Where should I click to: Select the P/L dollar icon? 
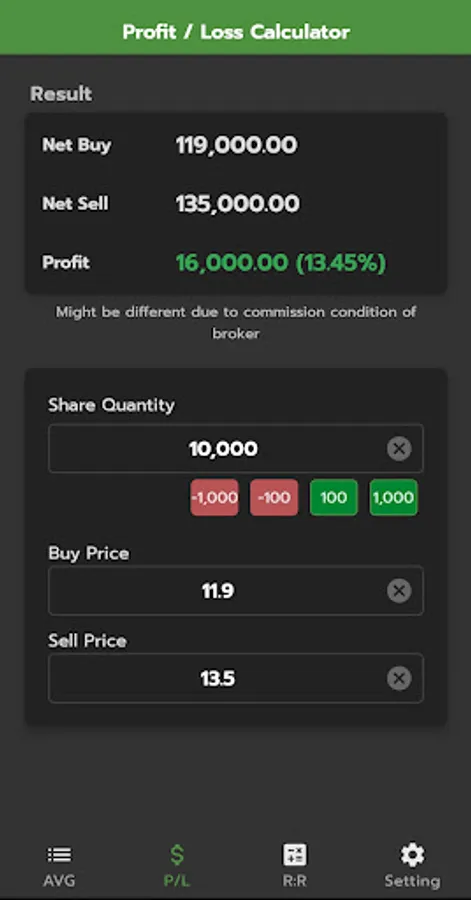tap(177, 855)
